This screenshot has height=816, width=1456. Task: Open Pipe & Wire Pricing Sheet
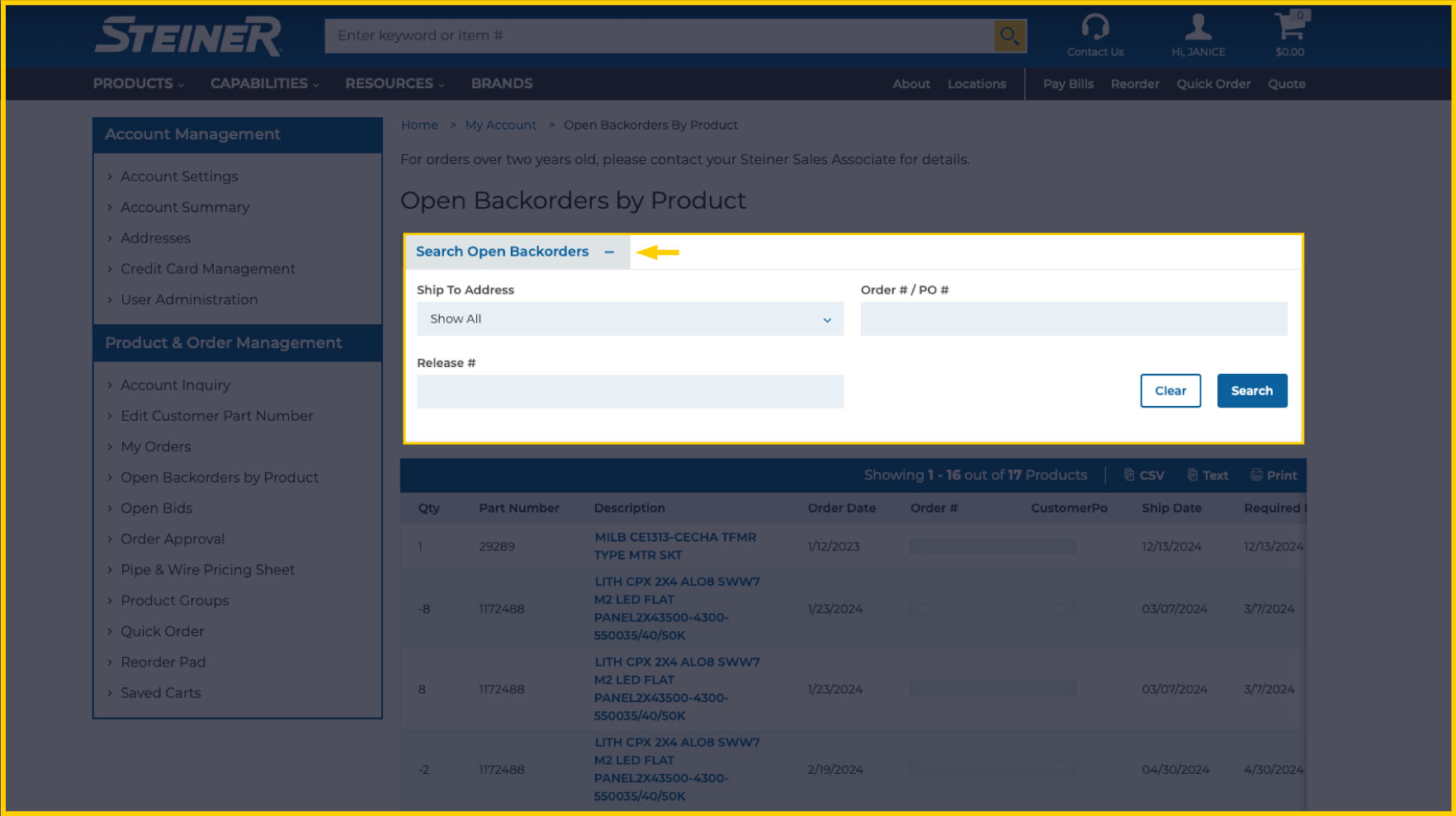207,570
